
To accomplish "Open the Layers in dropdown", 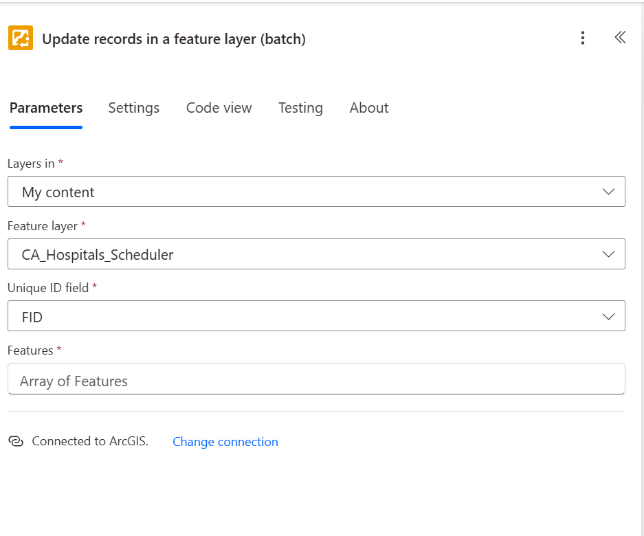I will click(x=316, y=192).
